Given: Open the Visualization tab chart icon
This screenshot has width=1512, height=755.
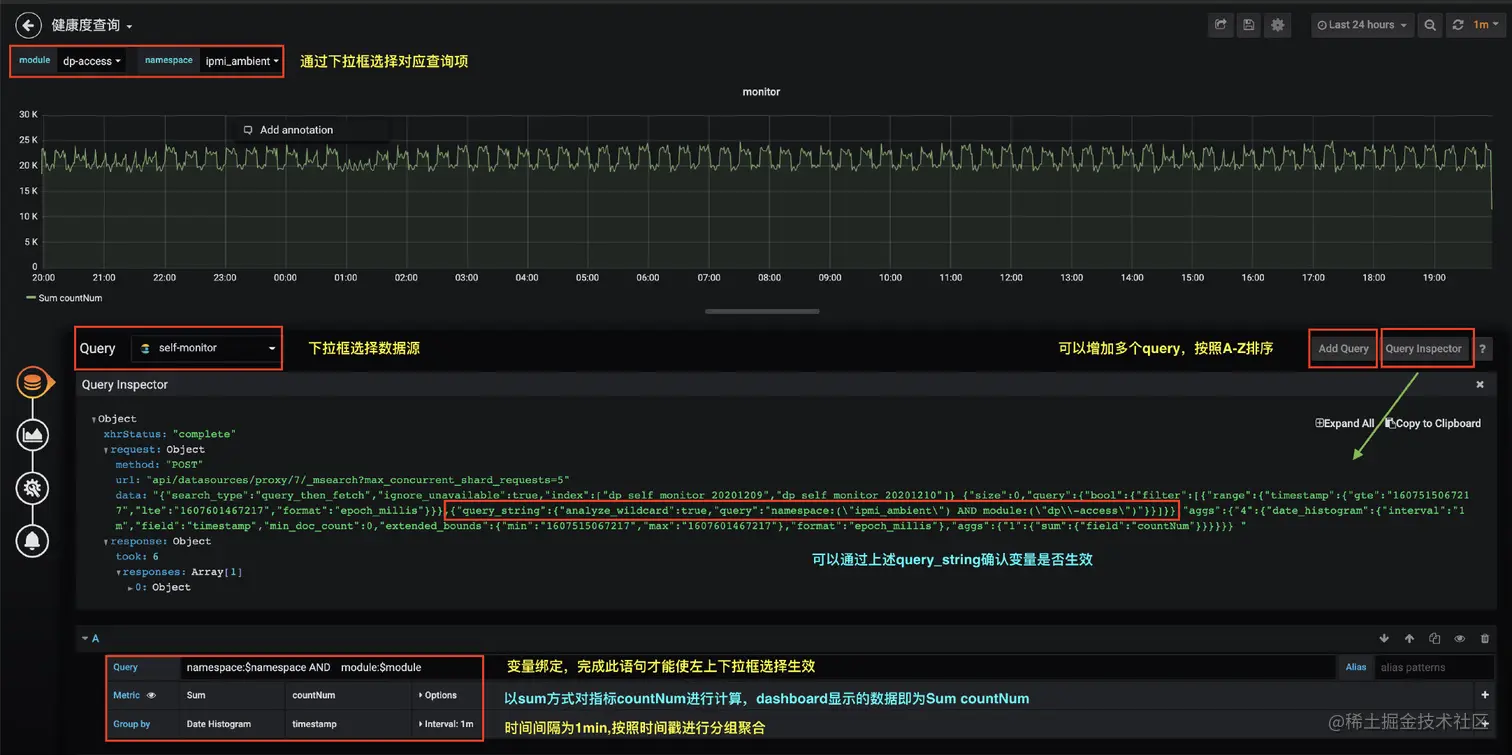Looking at the screenshot, I should (33, 435).
